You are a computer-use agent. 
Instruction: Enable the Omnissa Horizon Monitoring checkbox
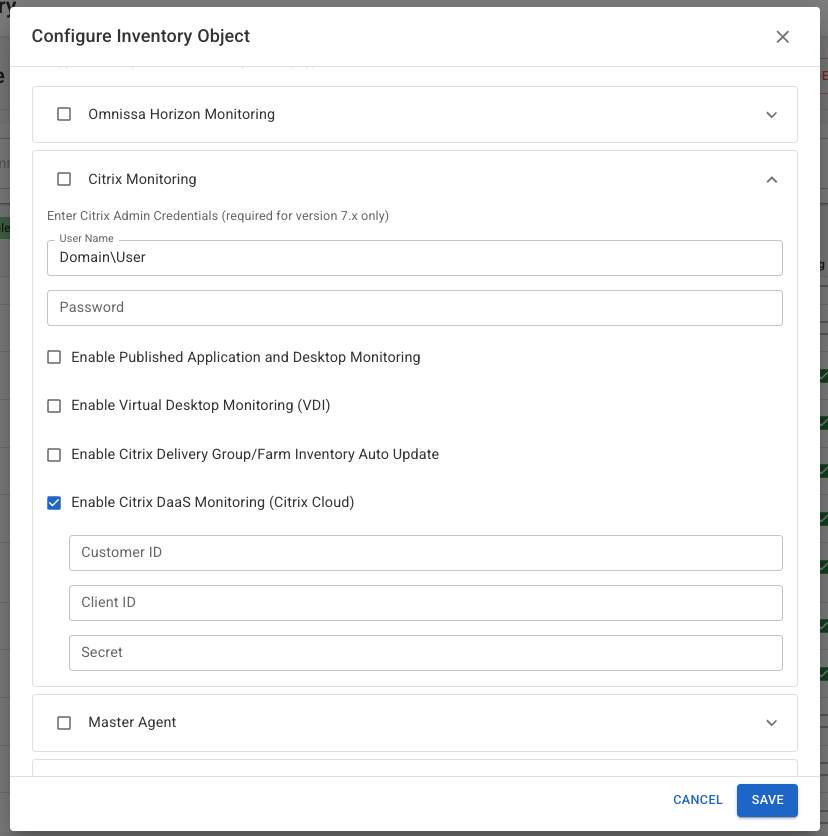pos(64,114)
